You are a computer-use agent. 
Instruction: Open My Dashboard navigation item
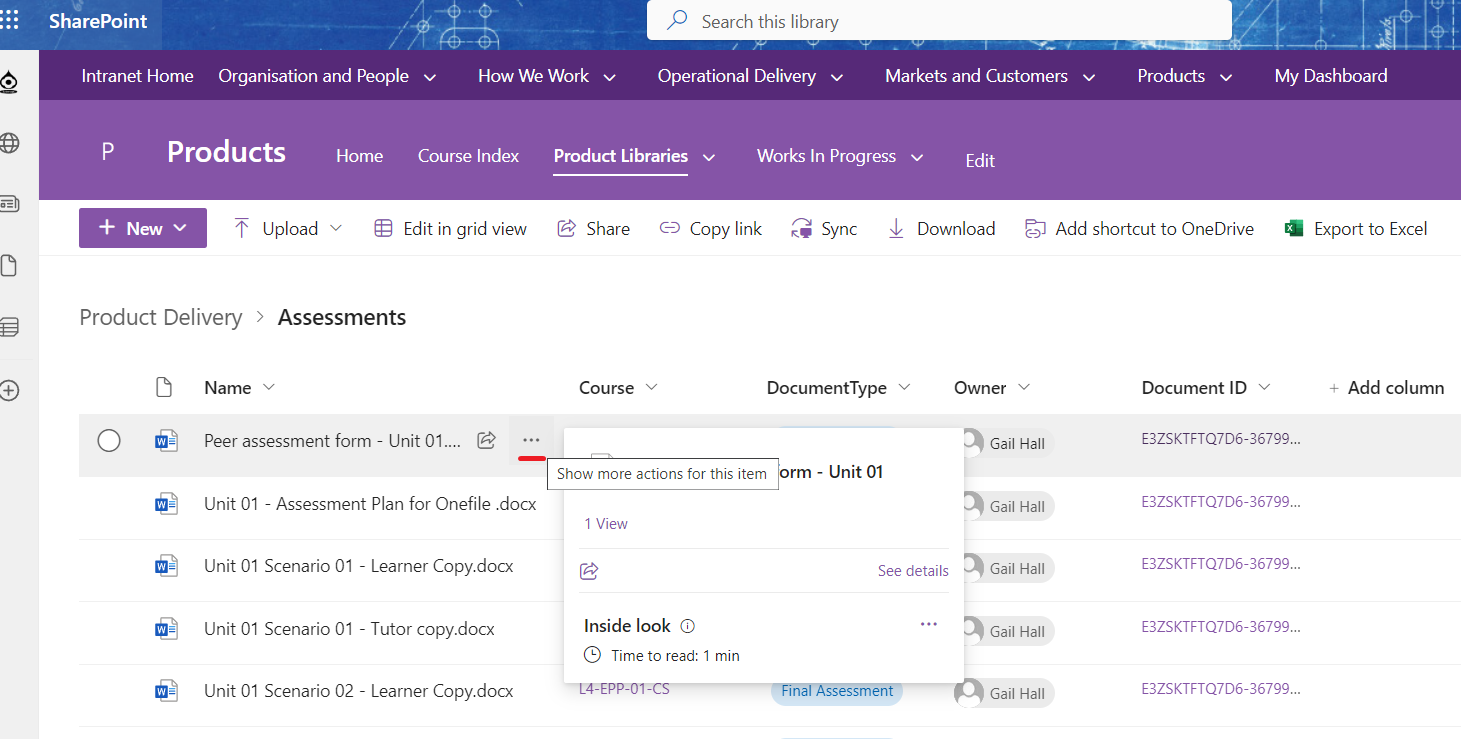(x=1330, y=76)
